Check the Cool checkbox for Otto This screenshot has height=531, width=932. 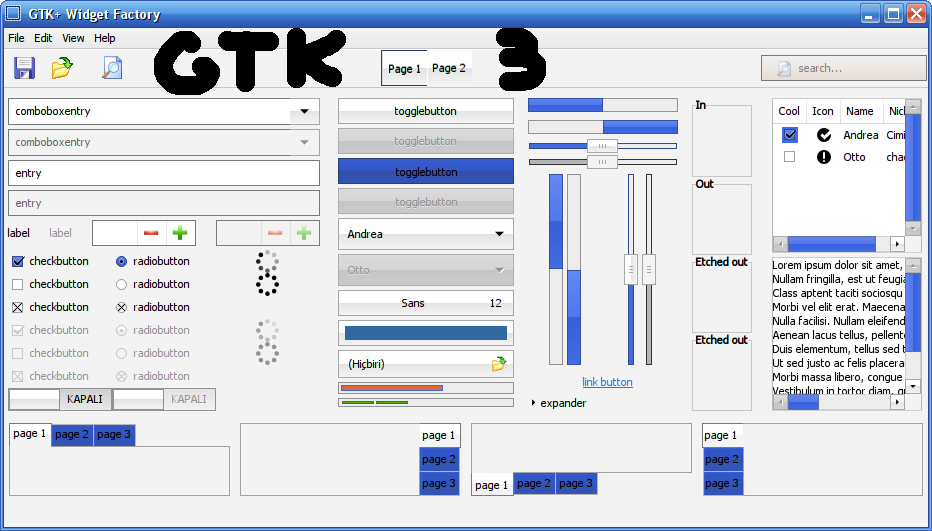[x=789, y=157]
